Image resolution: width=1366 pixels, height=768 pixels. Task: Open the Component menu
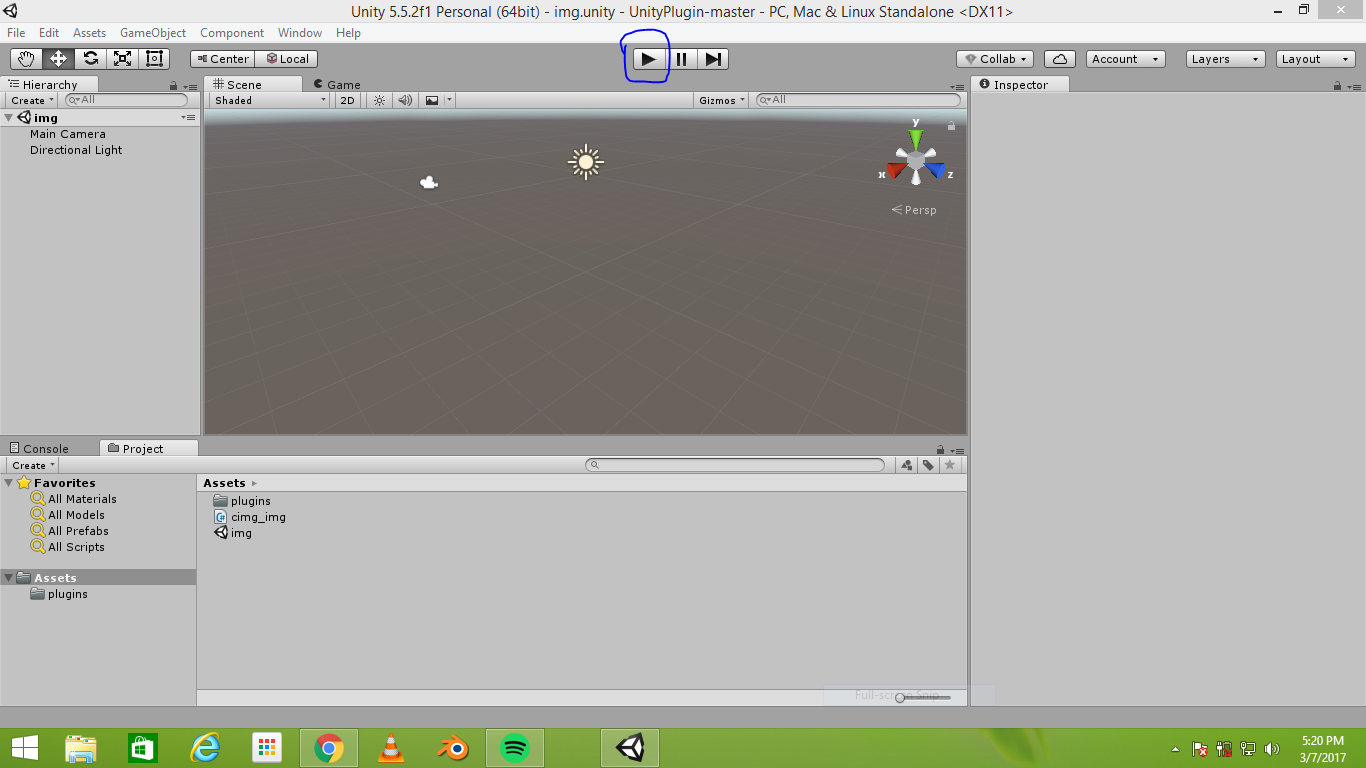tap(232, 33)
